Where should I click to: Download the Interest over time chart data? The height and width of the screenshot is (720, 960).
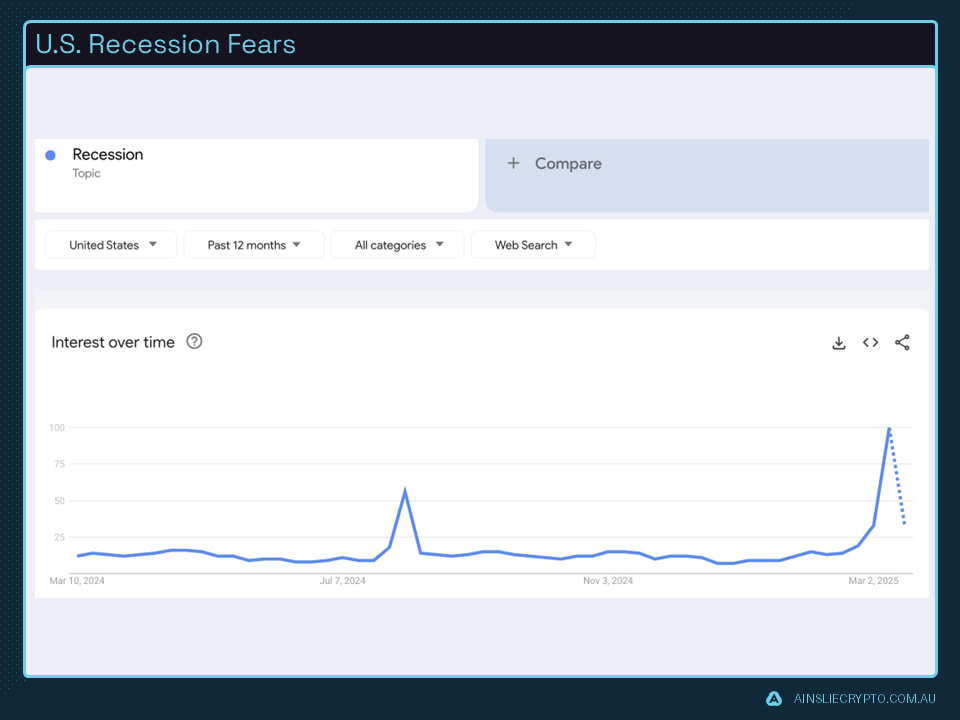(839, 342)
